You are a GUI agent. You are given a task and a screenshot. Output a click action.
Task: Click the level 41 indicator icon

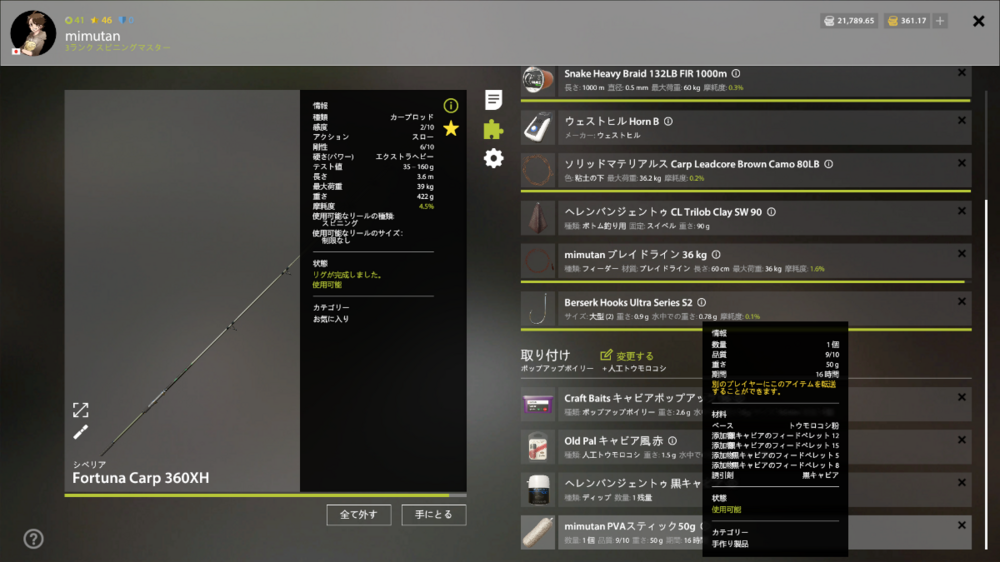tap(74, 20)
